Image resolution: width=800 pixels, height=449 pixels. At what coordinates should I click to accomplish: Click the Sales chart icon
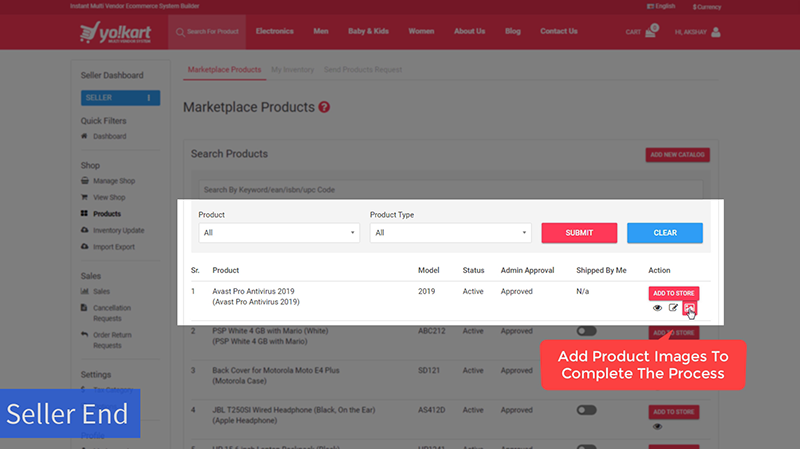click(84, 291)
